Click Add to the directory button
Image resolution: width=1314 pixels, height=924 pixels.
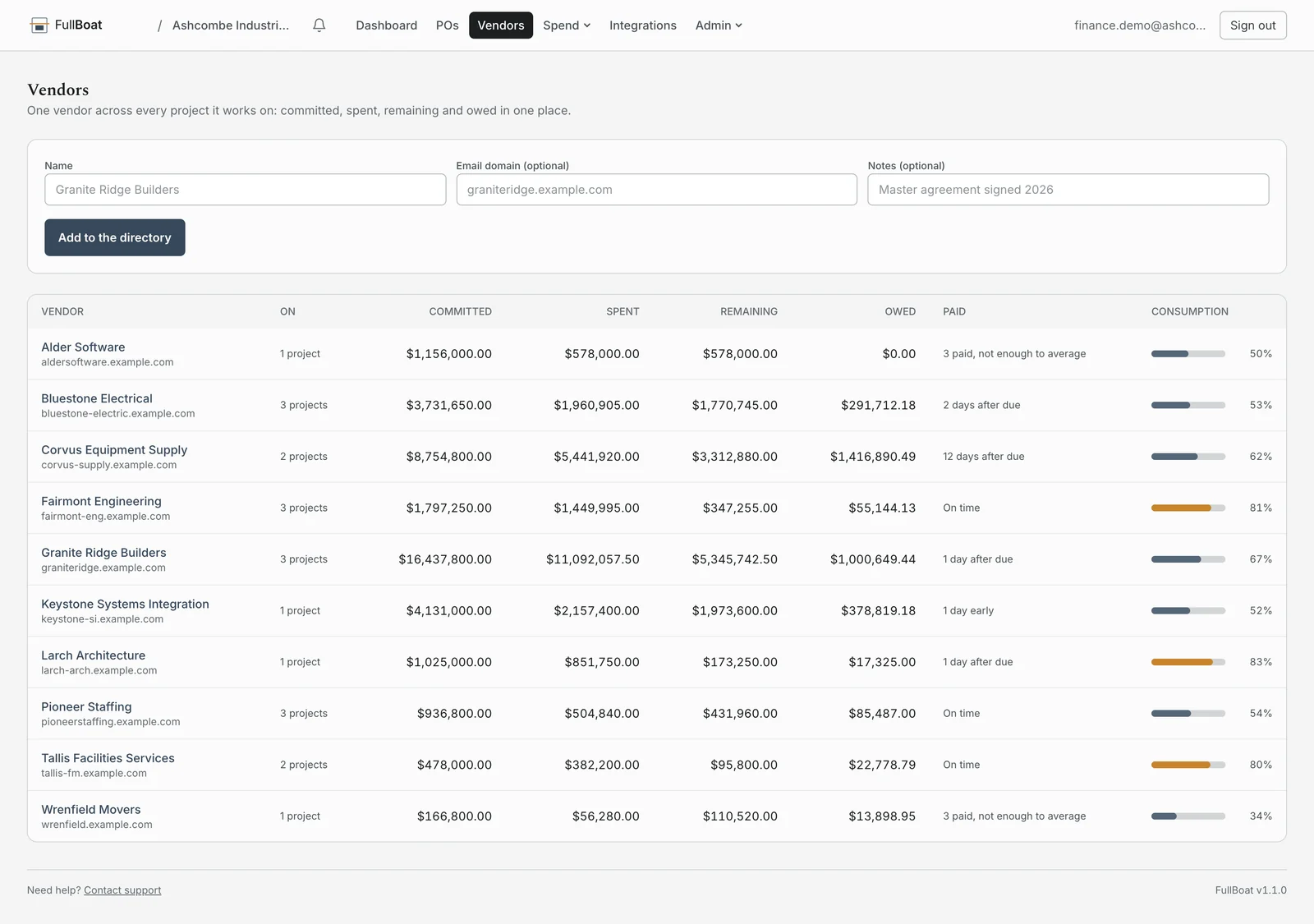pos(115,237)
